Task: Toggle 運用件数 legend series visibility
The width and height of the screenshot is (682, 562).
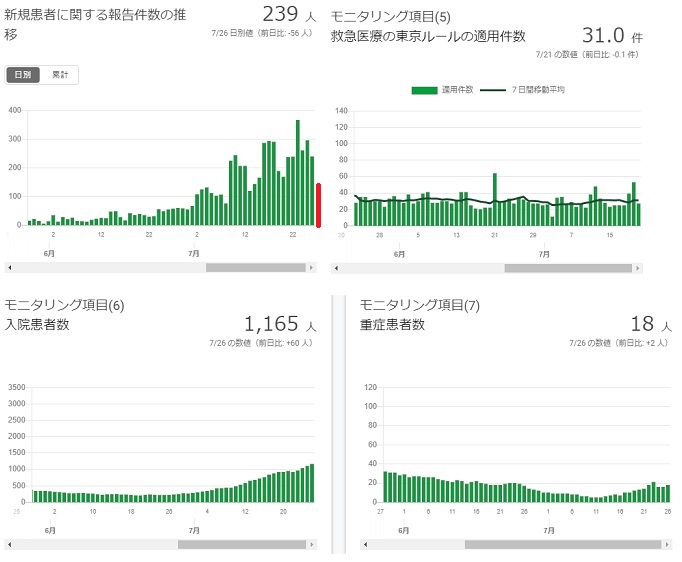Action: click(434, 90)
